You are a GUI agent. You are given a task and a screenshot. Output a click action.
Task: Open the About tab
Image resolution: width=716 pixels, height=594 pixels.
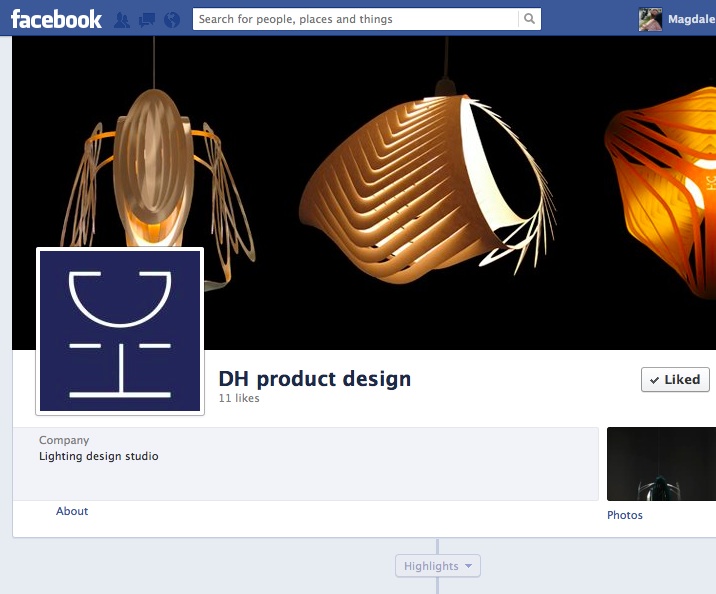[72, 511]
